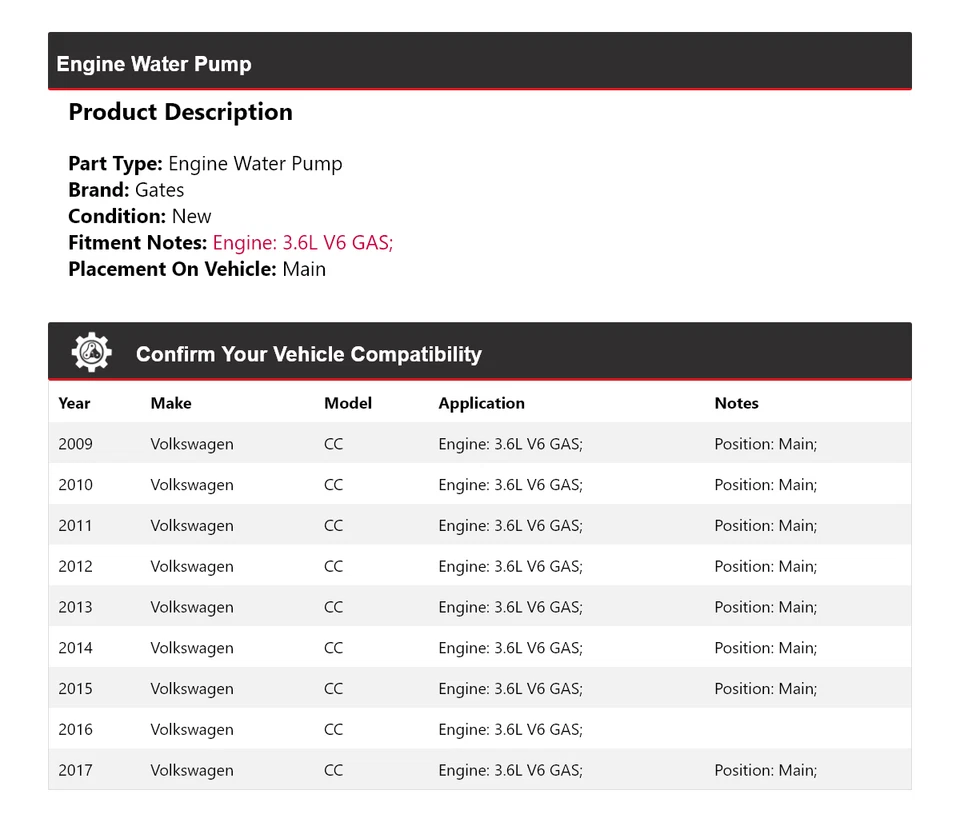This screenshot has width=960, height=822.
Task: Click Position: Main in the 2017 row
Action: point(765,771)
